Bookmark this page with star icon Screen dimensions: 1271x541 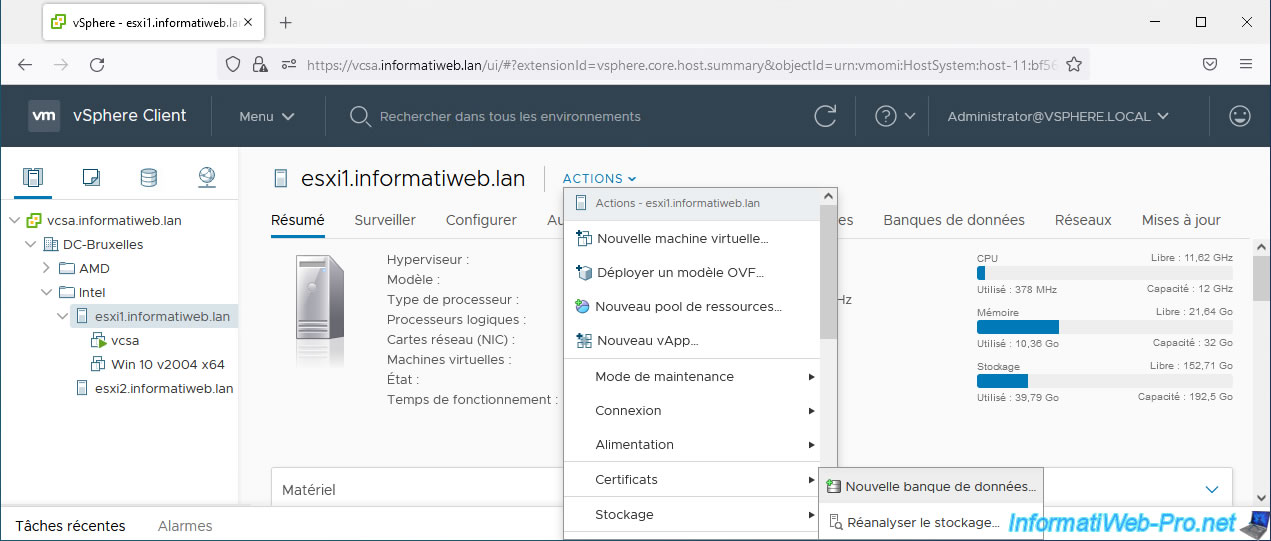coord(1074,64)
